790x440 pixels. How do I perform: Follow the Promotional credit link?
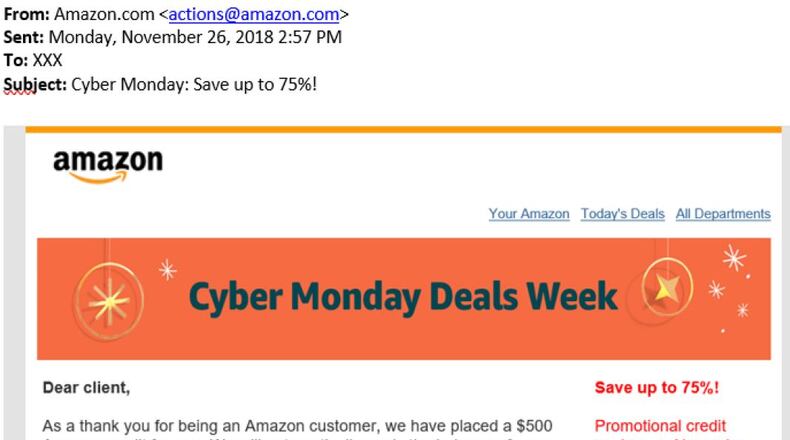(x=660, y=426)
